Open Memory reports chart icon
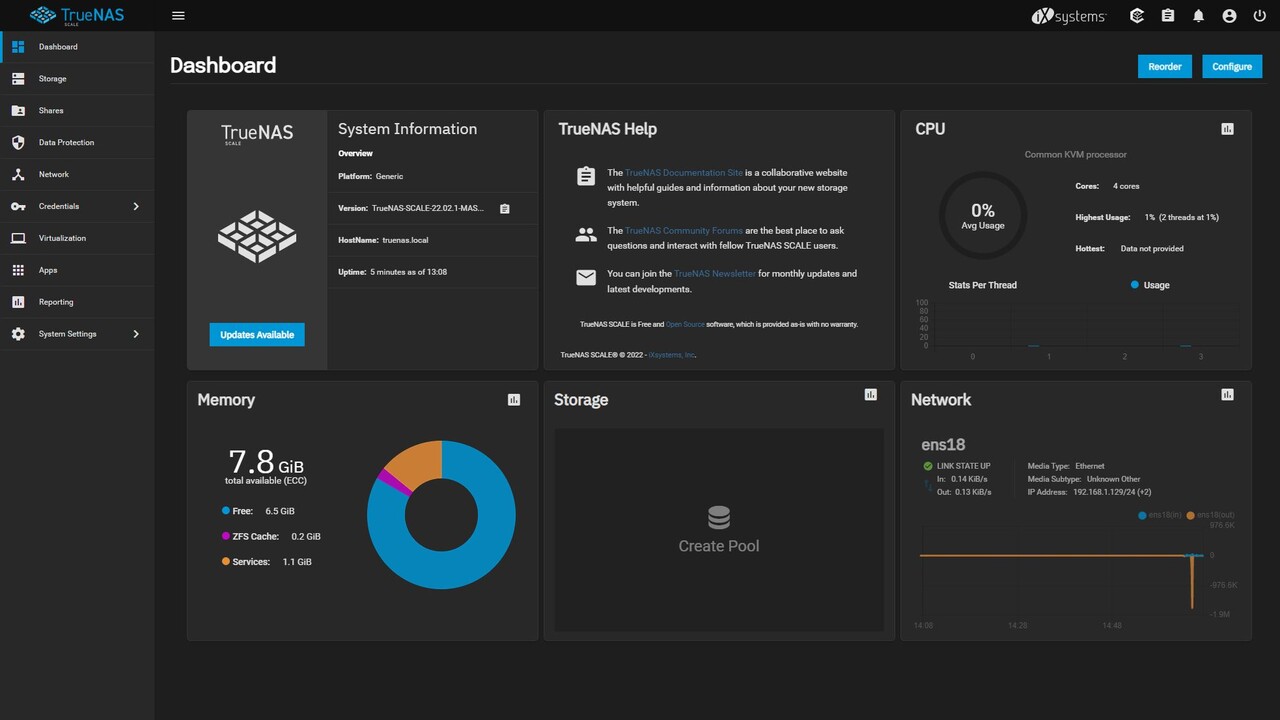Image resolution: width=1280 pixels, height=720 pixels. (x=514, y=400)
